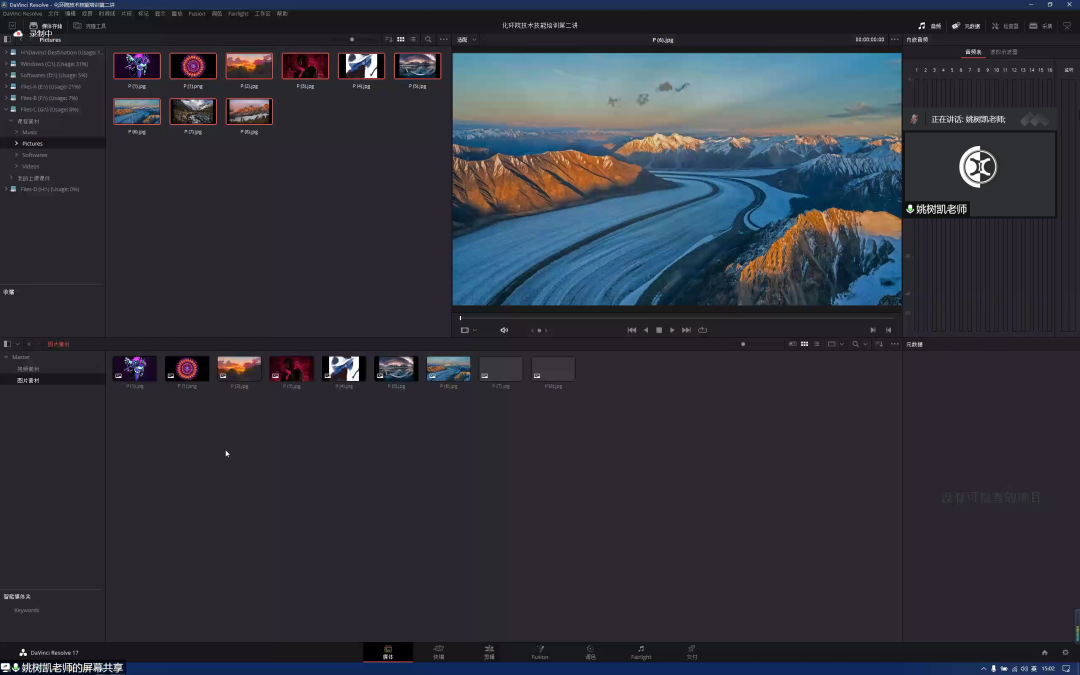Image resolution: width=1080 pixels, height=675 pixels.
Task: Collapse the Master bin in media pool
Action: (x=6, y=357)
